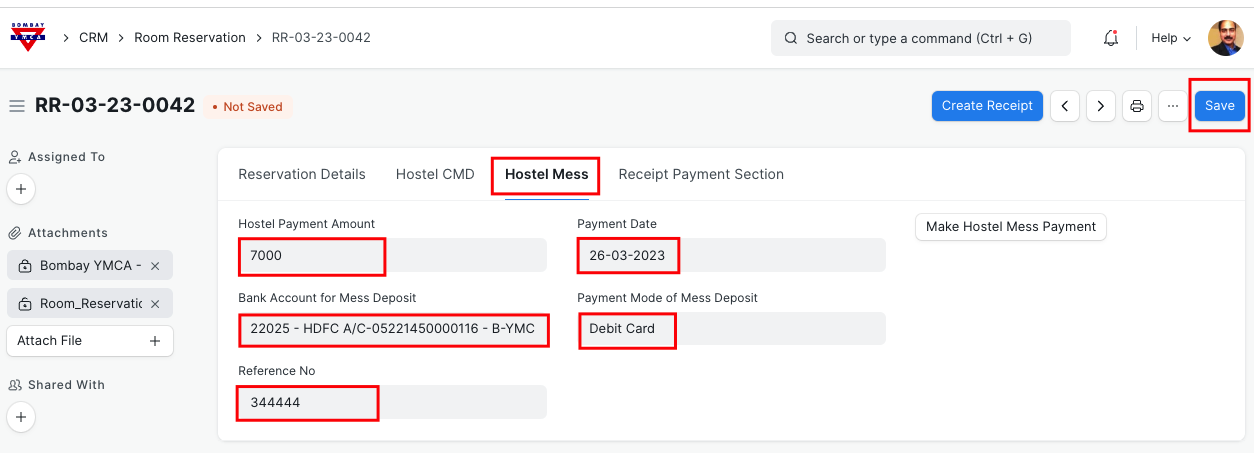Add an assignee with the plus button
Viewport: 1254px width, 453px height.
point(22,188)
